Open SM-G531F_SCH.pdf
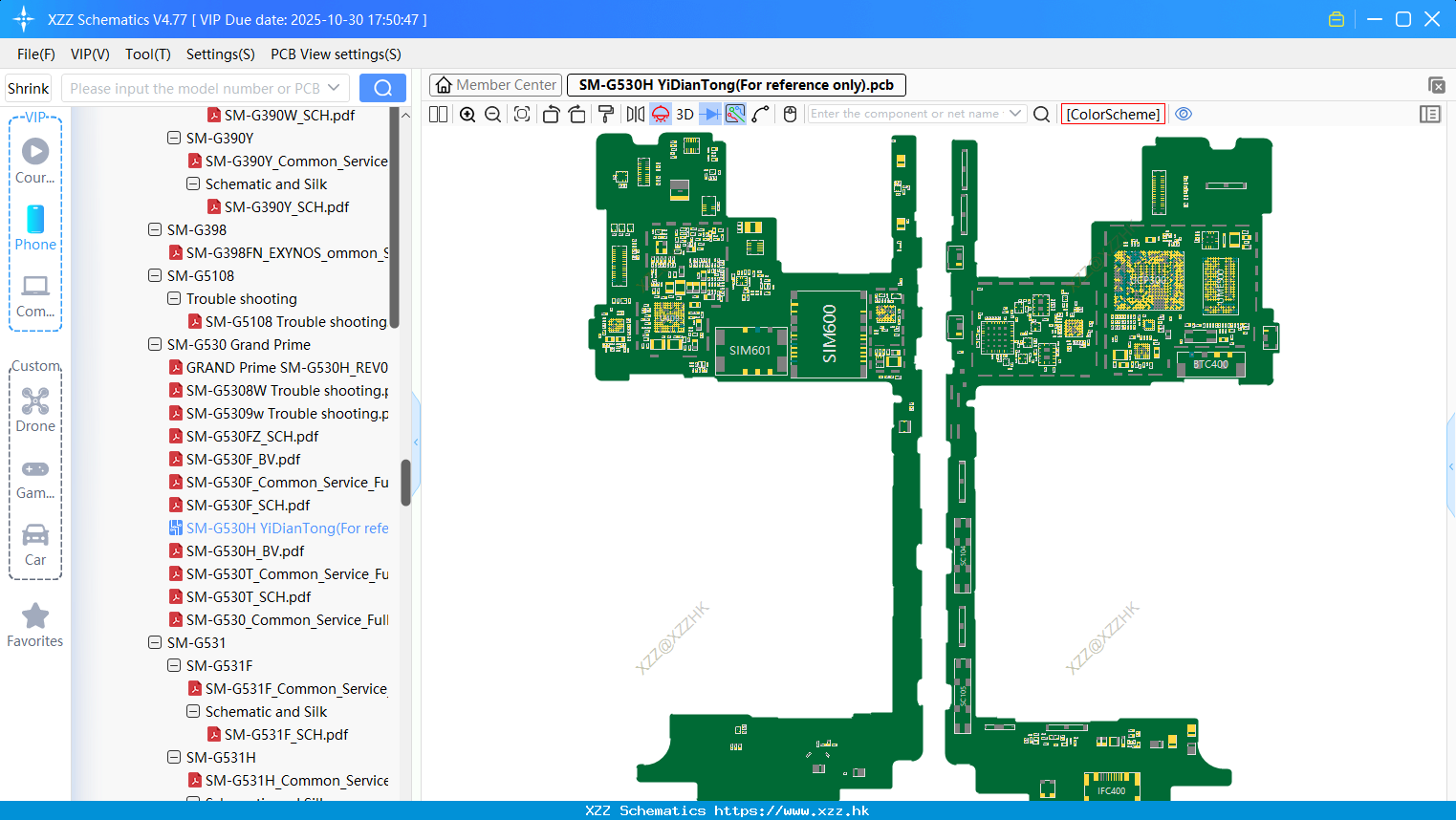The height and width of the screenshot is (820, 1456). tap(287, 734)
